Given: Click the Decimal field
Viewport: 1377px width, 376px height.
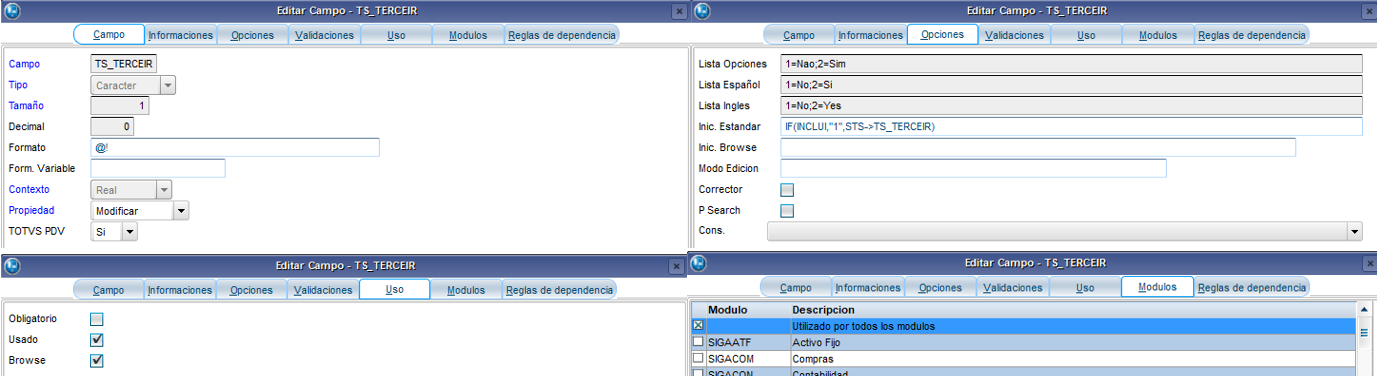Looking at the screenshot, I should click(x=112, y=127).
